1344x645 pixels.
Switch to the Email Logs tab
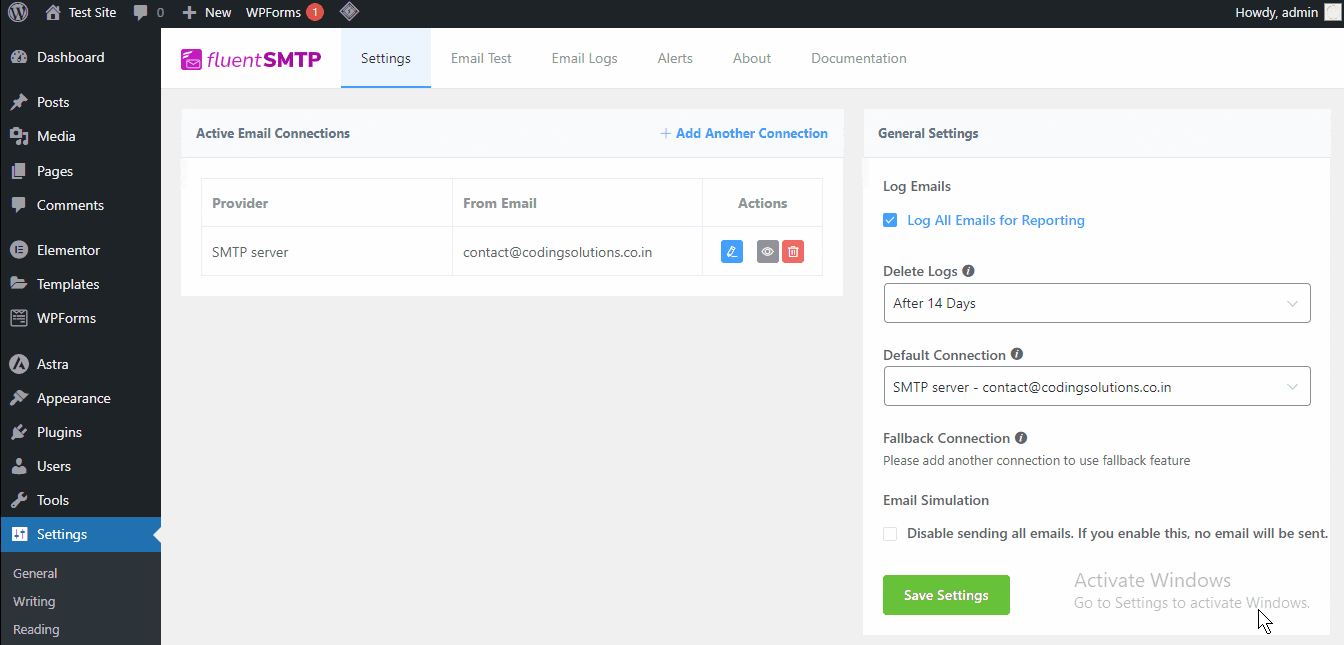coord(584,58)
